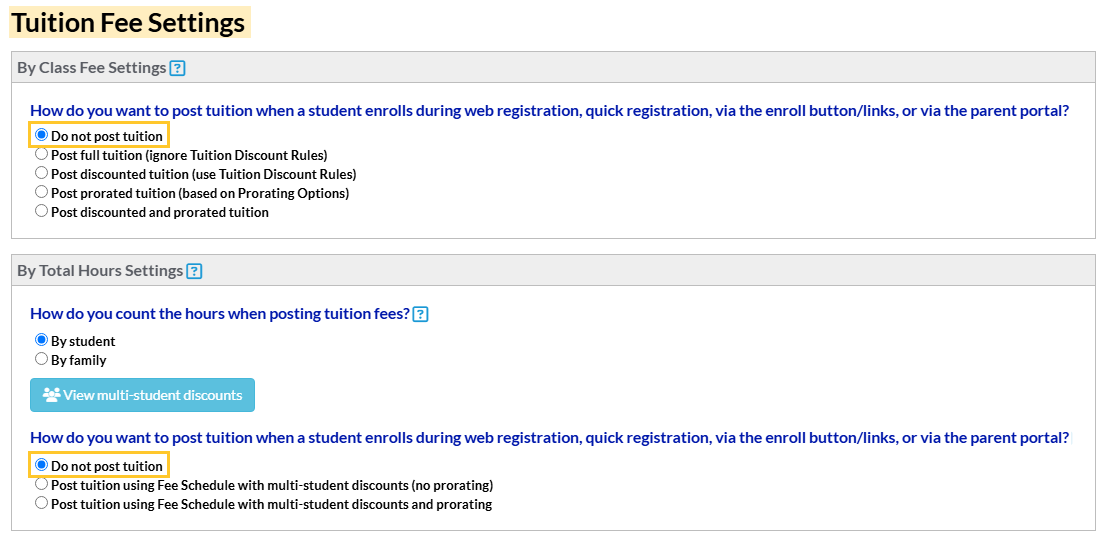Choose Post discounted tuition radio option
This screenshot has width=1105, height=538.
point(41,174)
